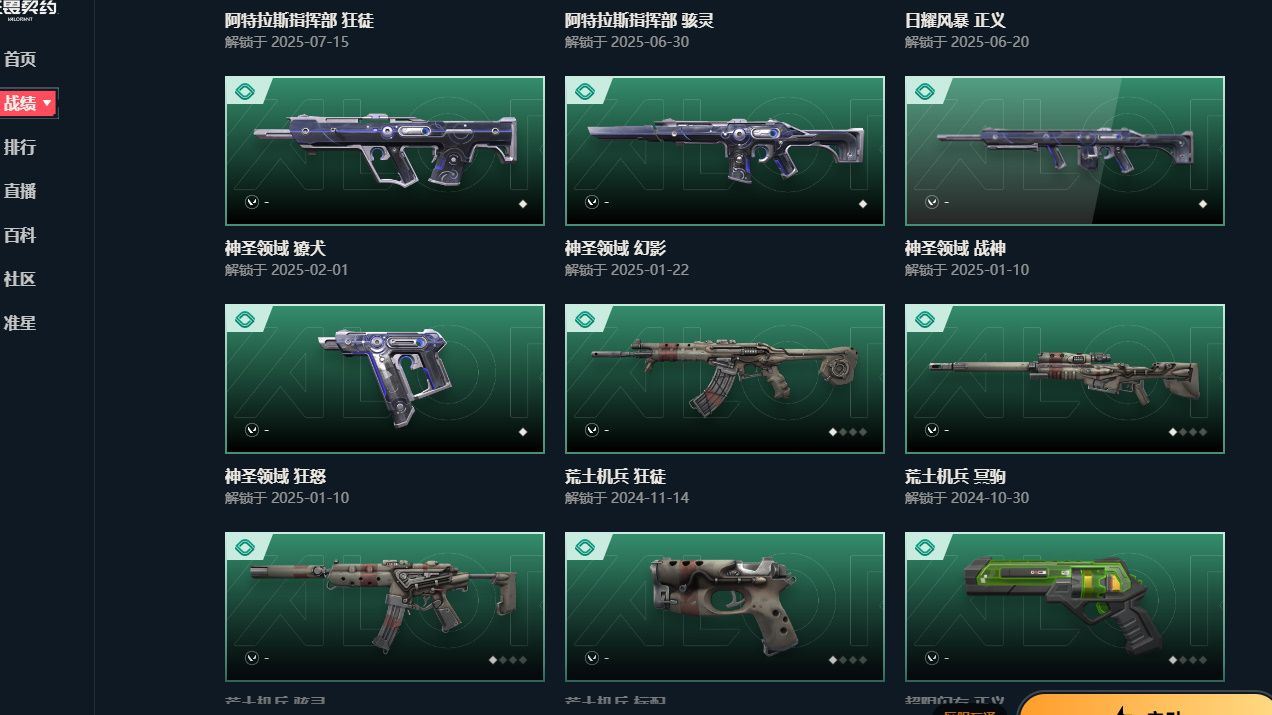Click the tier badge icon on 神圣领域 战神 card
This screenshot has width=1272, height=715.
(925, 92)
